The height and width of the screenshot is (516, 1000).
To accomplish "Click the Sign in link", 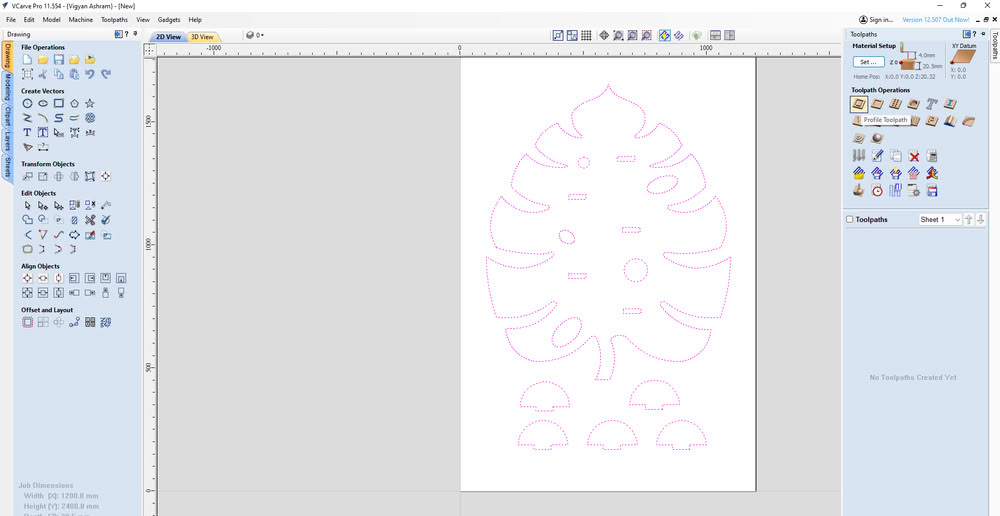I will (876, 20).
